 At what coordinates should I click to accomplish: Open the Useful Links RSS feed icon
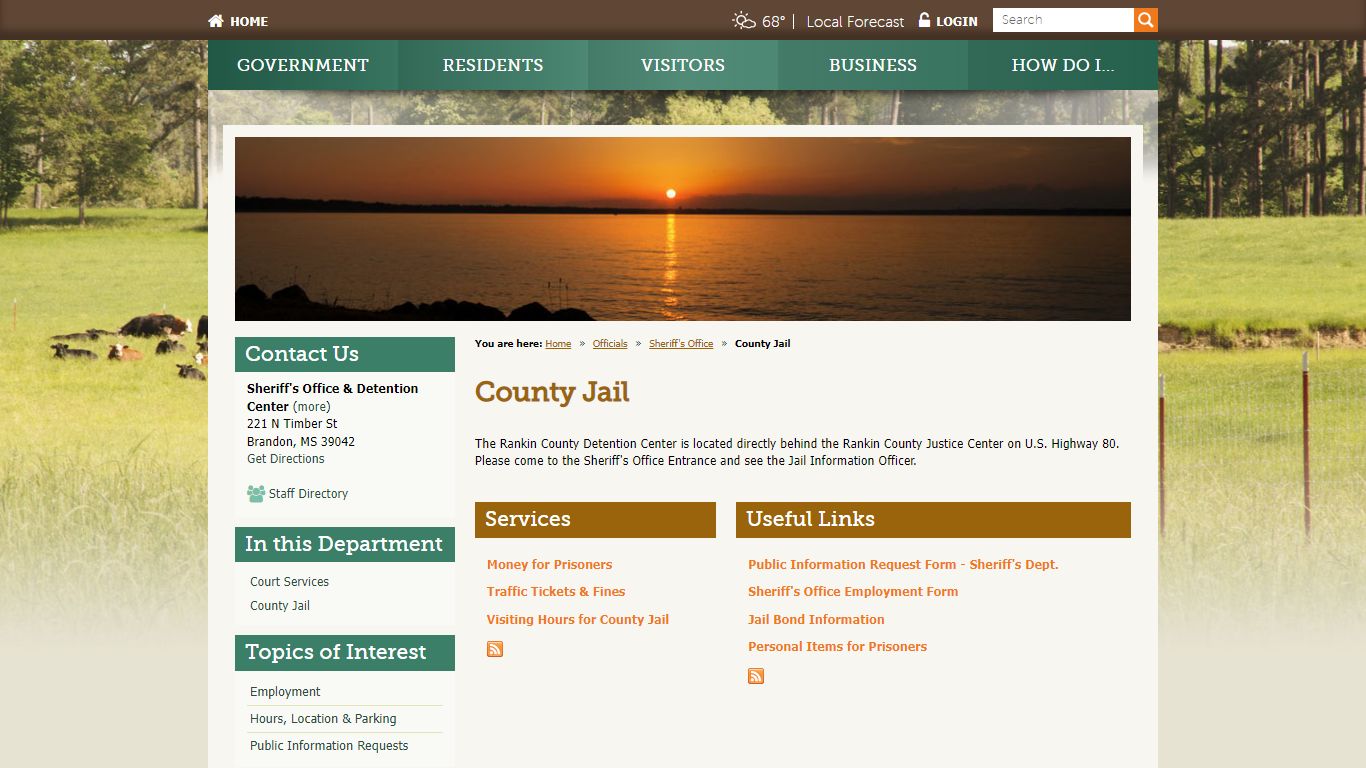[756, 676]
